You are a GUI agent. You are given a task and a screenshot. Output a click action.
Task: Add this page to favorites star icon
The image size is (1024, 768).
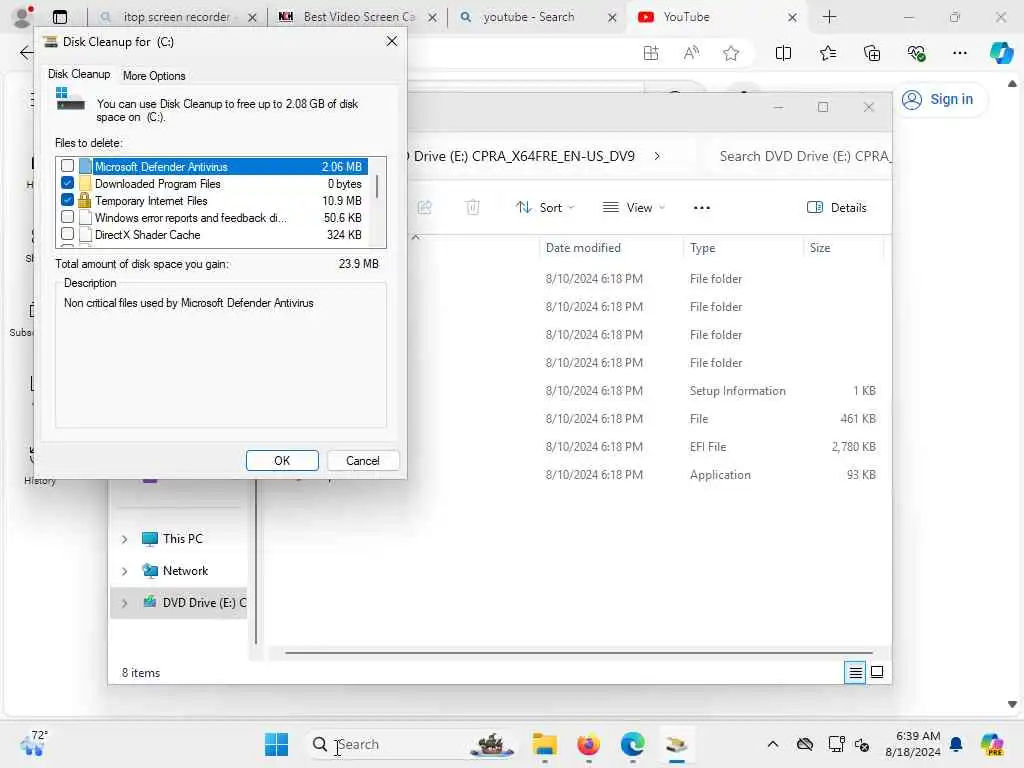(x=731, y=54)
